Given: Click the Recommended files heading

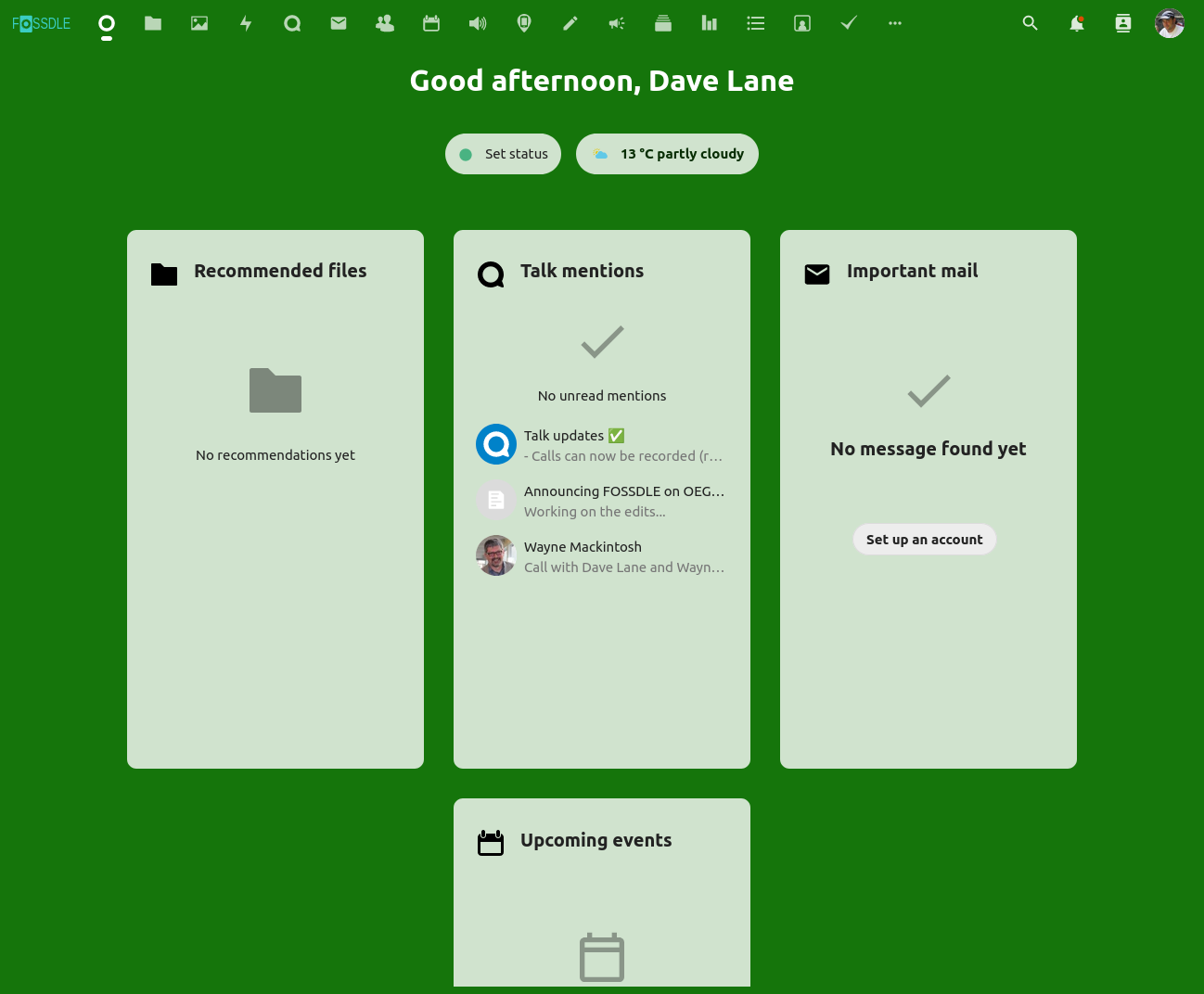Looking at the screenshot, I should (280, 271).
